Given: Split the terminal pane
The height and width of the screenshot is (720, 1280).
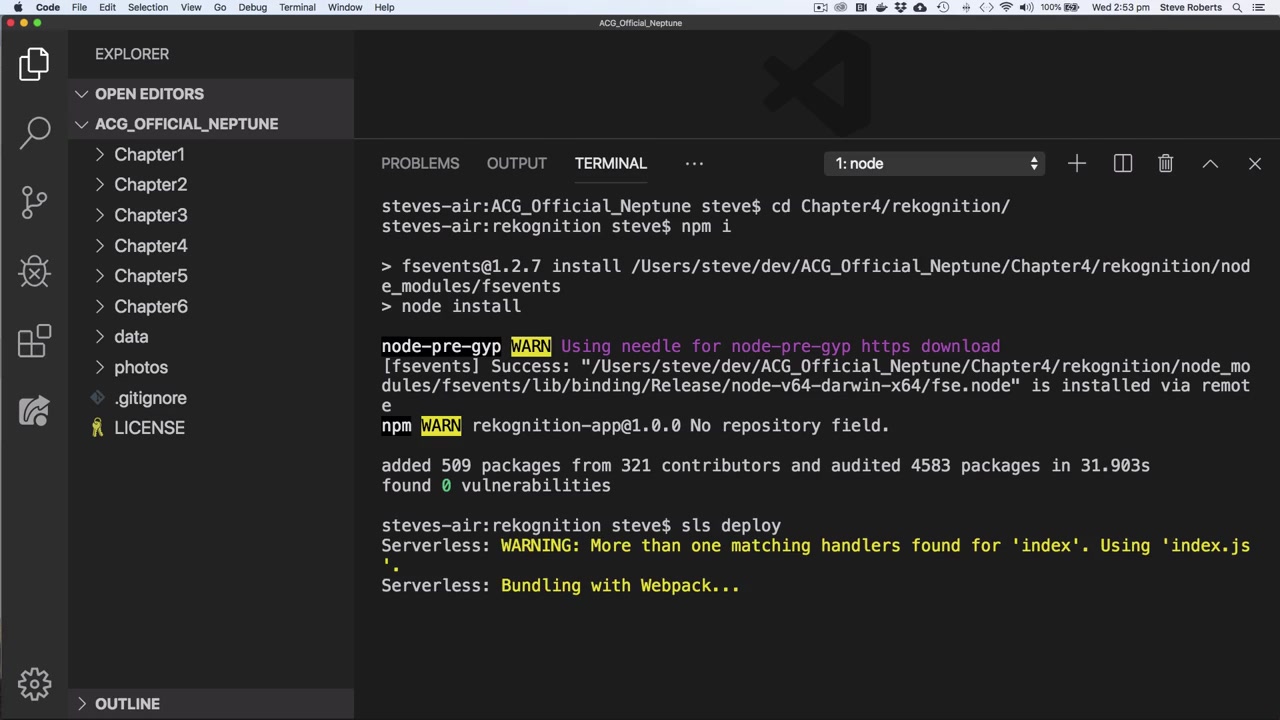Looking at the screenshot, I should pyautogui.click(x=1122, y=163).
